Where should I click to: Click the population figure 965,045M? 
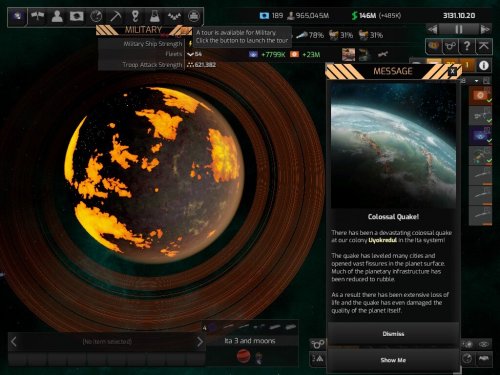pyautogui.click(x=312, y=15)
